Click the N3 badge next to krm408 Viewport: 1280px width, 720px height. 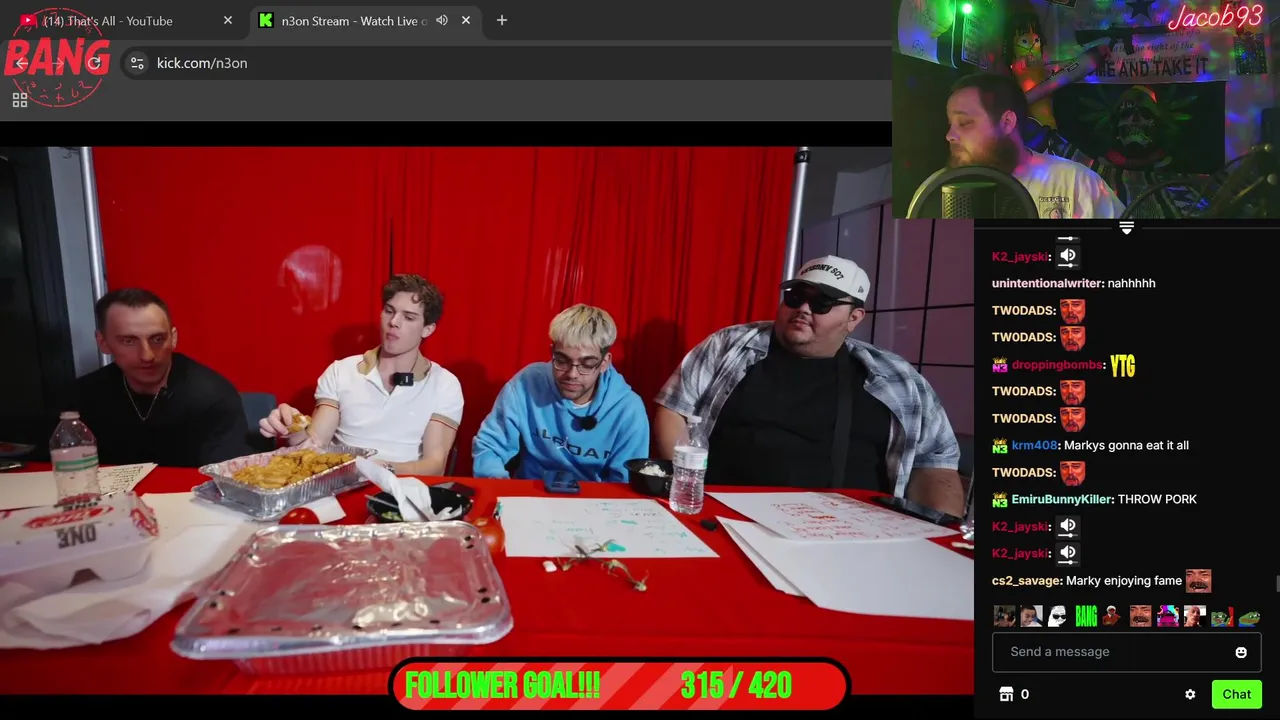coord(1000,446)
